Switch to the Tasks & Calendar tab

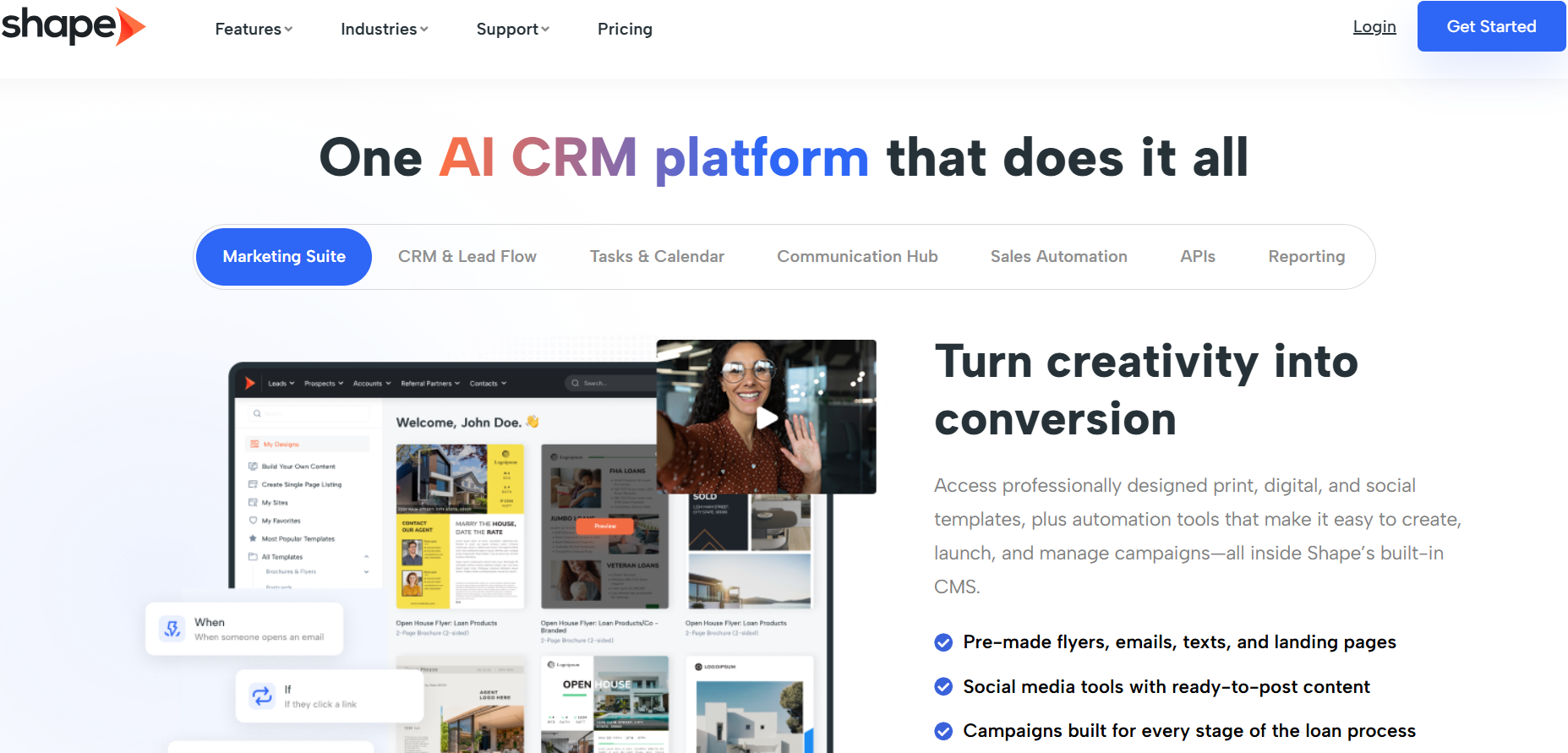tap(657, 256)
